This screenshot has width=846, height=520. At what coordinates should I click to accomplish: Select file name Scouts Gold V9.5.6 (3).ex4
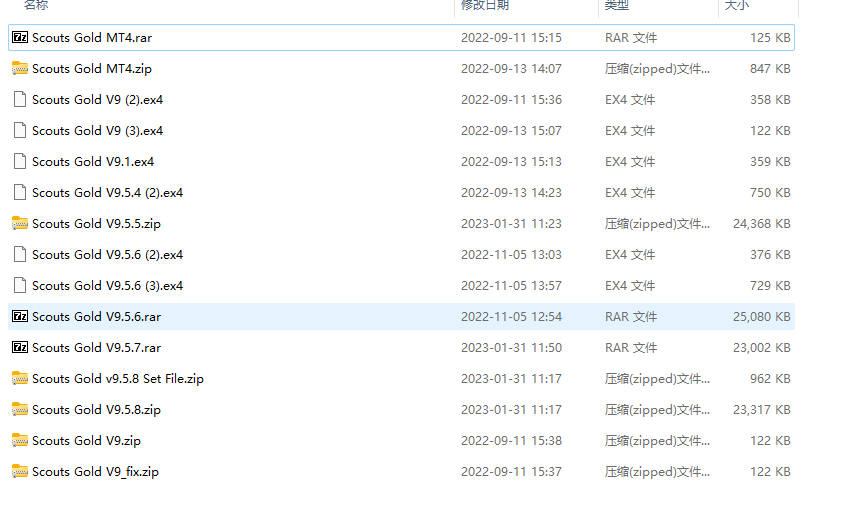point(107,286)
